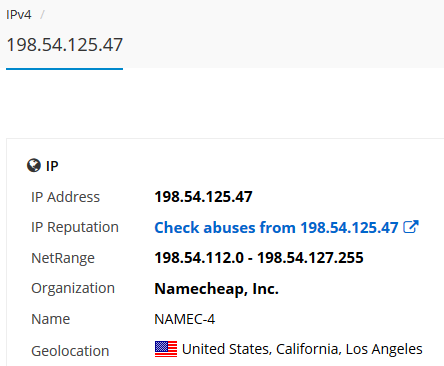
Task: Go to IPv4 breadcrumb
Action: pyautogui.click(x=19, y=15)
